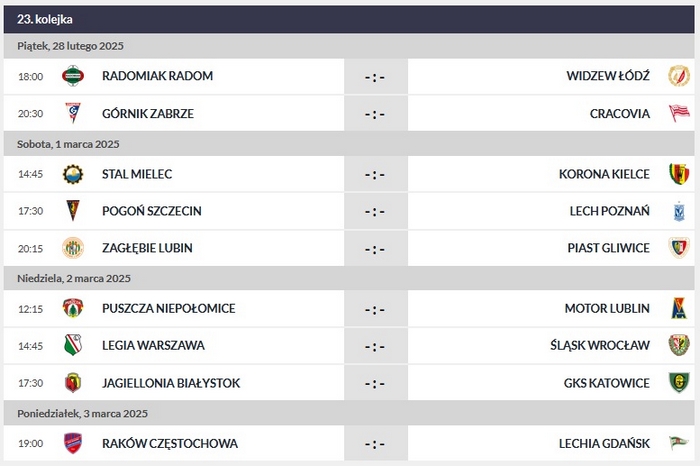
Task: Click the Puszcza Niepołomice match score placeholder
Action: point(375,308)
